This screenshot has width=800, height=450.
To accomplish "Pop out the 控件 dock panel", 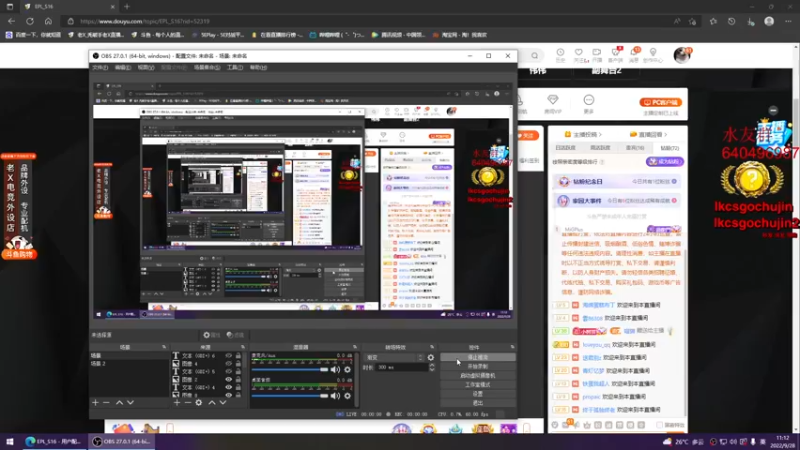I will pyautogui.click(x=512, y=347).
